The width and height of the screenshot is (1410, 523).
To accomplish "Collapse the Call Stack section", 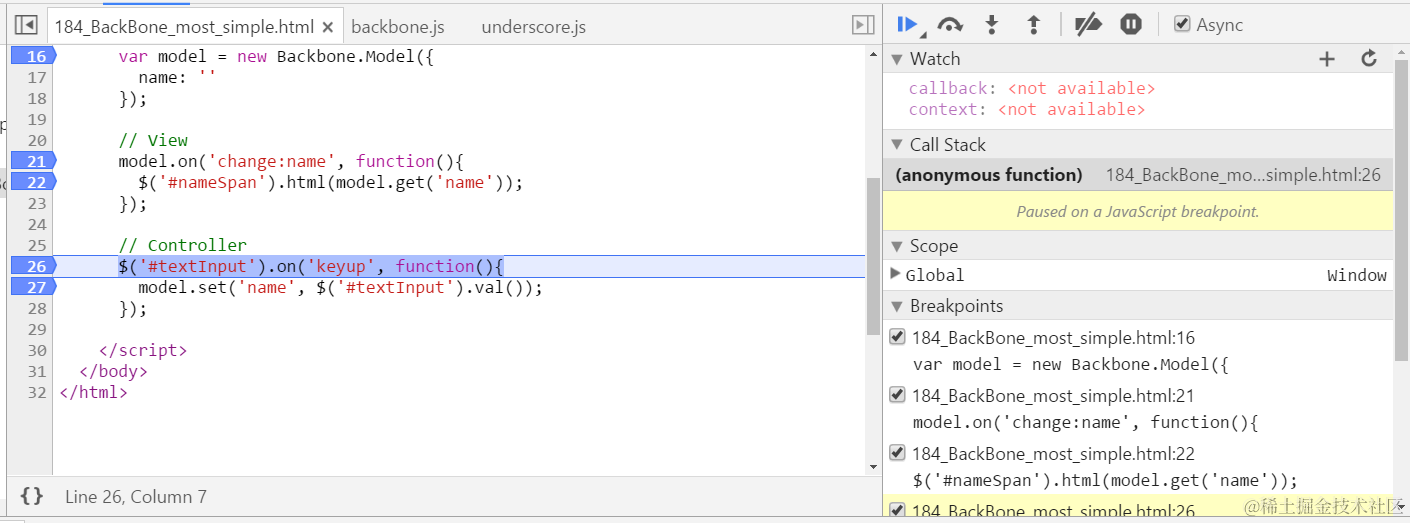I will pyautogui.click(x=897, y=145).
